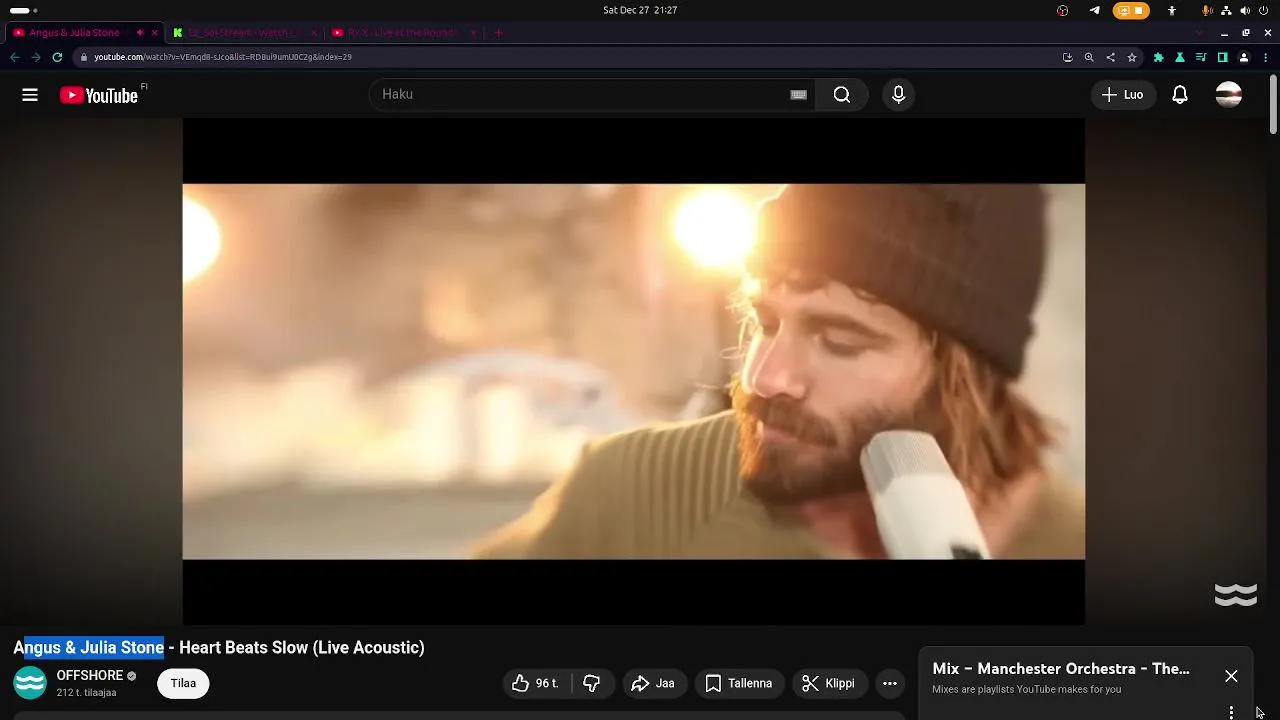Click the OFFSHORE watermark on video
The height and width of the screenshot is (720, 1280).
(x=1235, y=595)
